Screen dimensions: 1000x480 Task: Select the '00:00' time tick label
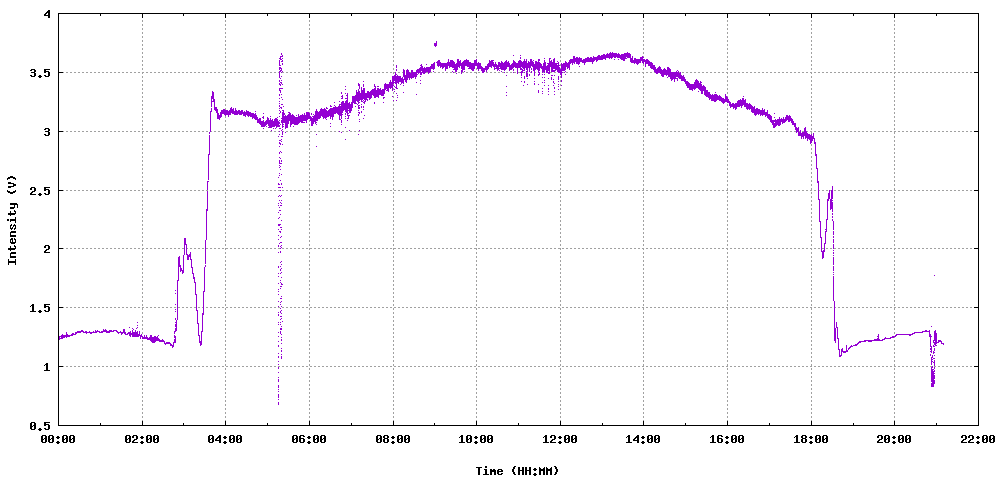[58, 439]
